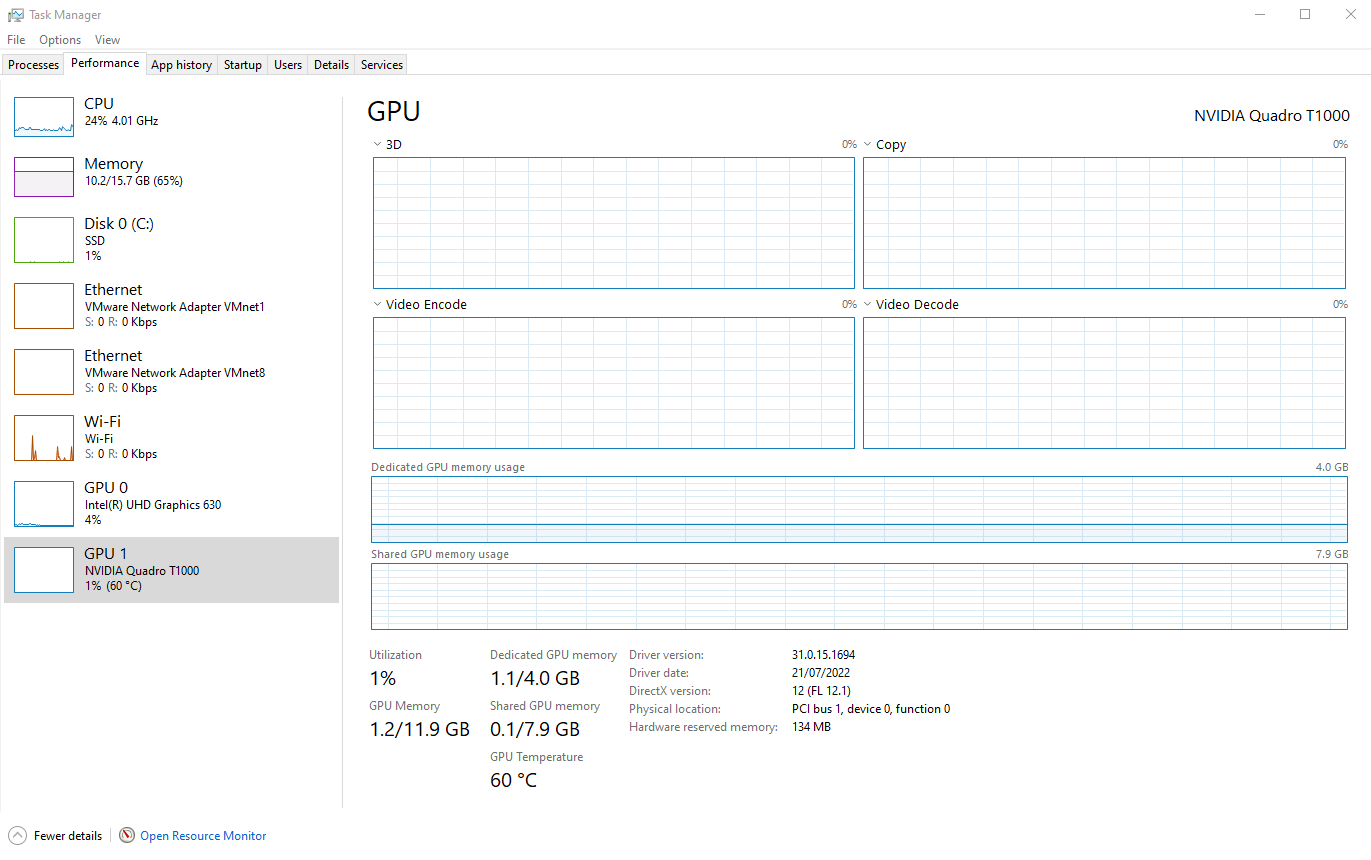Switch to the Services tab
Image resolution: width=1371 pixels, height=860 pixels.
pos(380,63)
